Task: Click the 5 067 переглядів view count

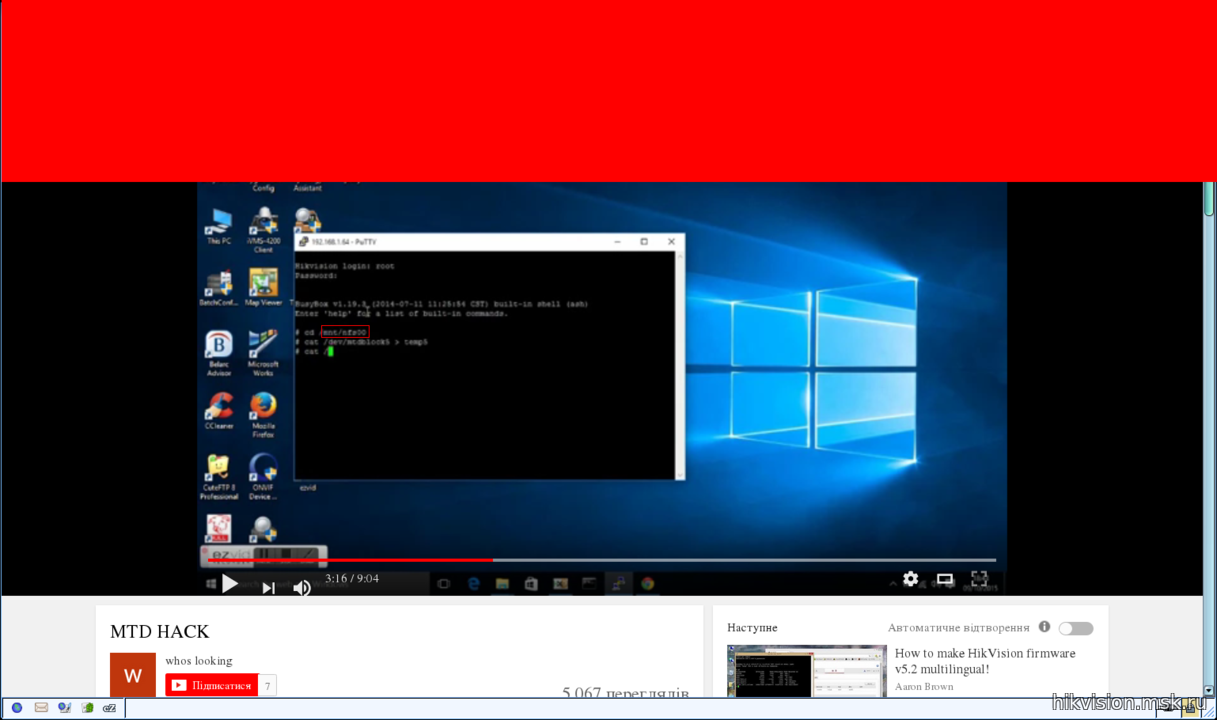Action: (x=626, y=692)
